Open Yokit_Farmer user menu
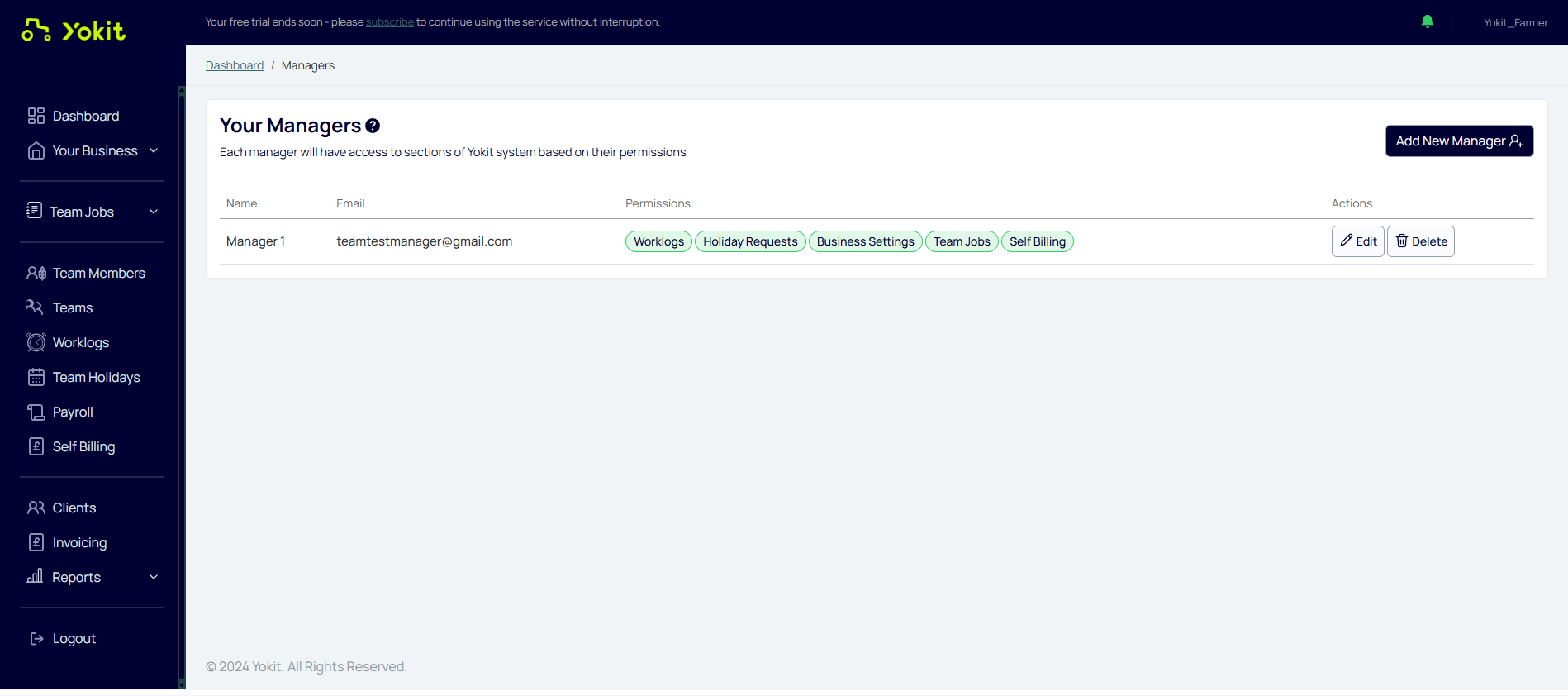This screenshot has height=696, width=1568. coord(1515,22)
